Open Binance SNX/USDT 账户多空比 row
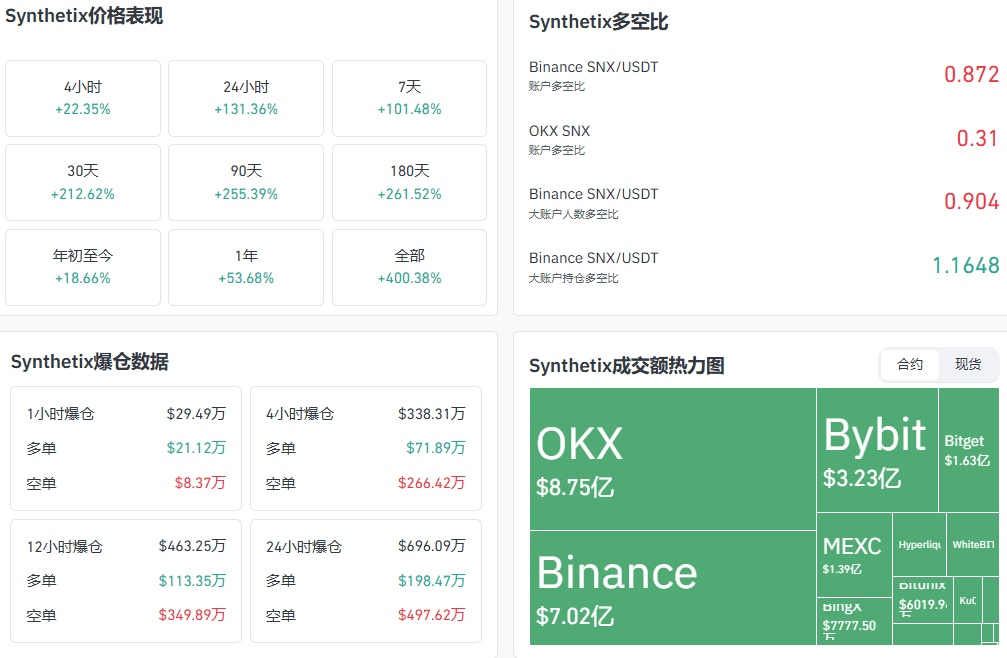The height and width of the screenshot is (658, 1007). (764, 76)
